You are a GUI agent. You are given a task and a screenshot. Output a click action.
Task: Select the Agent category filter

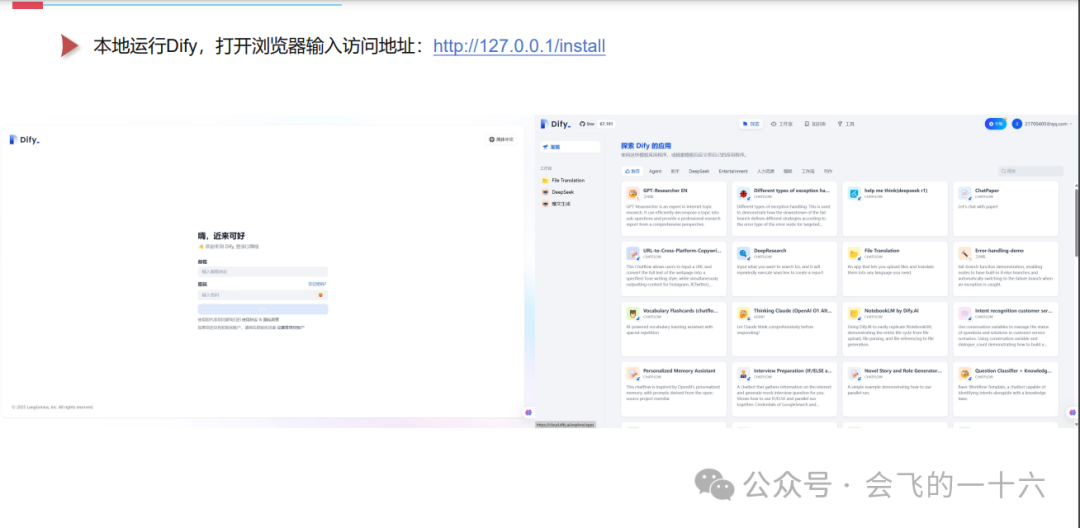click(655, 171)
